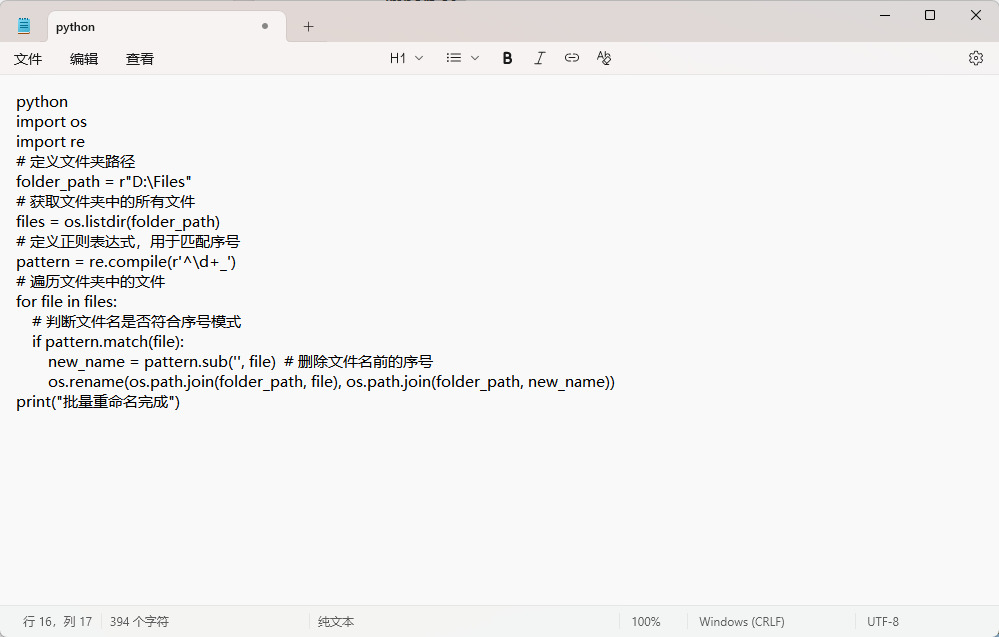Screen dimensions: 999x637
Task: Click the Windows (CRLF) line ending indicator
Action: pos(741,622)
